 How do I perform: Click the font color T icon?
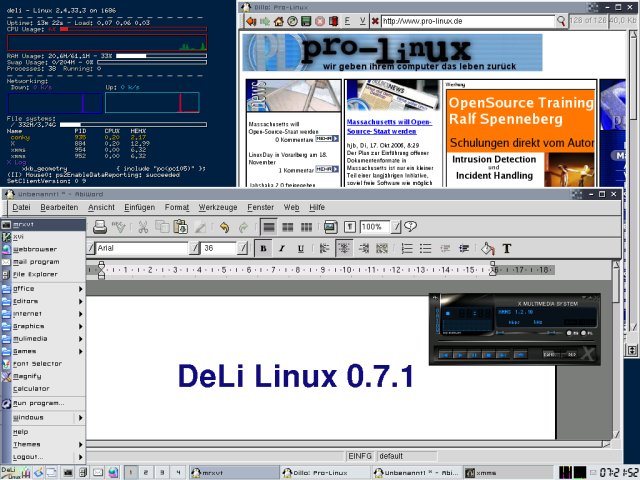(507, 249)
